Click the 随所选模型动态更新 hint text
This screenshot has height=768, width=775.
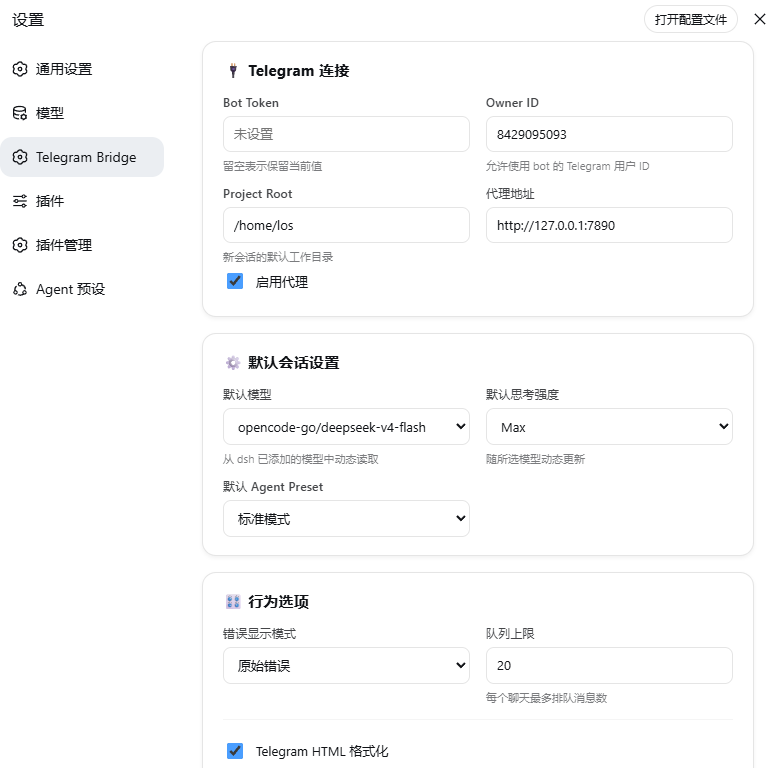tap(535, 459)
